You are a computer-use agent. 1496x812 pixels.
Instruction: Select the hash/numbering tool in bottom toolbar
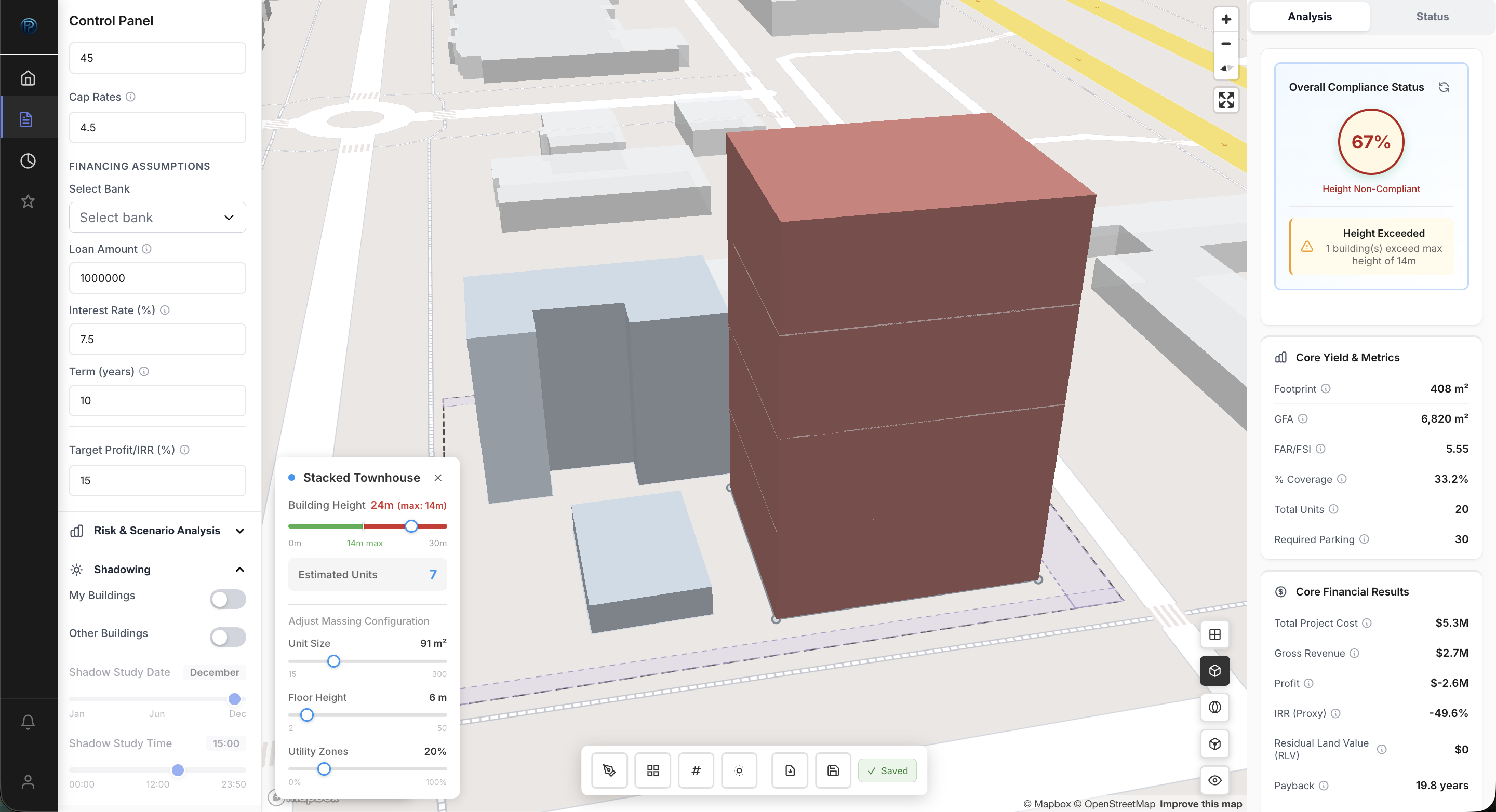tap(696, 770)
